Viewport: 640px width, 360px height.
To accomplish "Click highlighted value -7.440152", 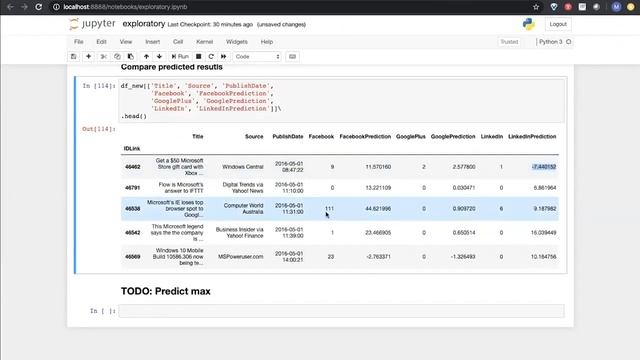I will [x=544, y=167].
